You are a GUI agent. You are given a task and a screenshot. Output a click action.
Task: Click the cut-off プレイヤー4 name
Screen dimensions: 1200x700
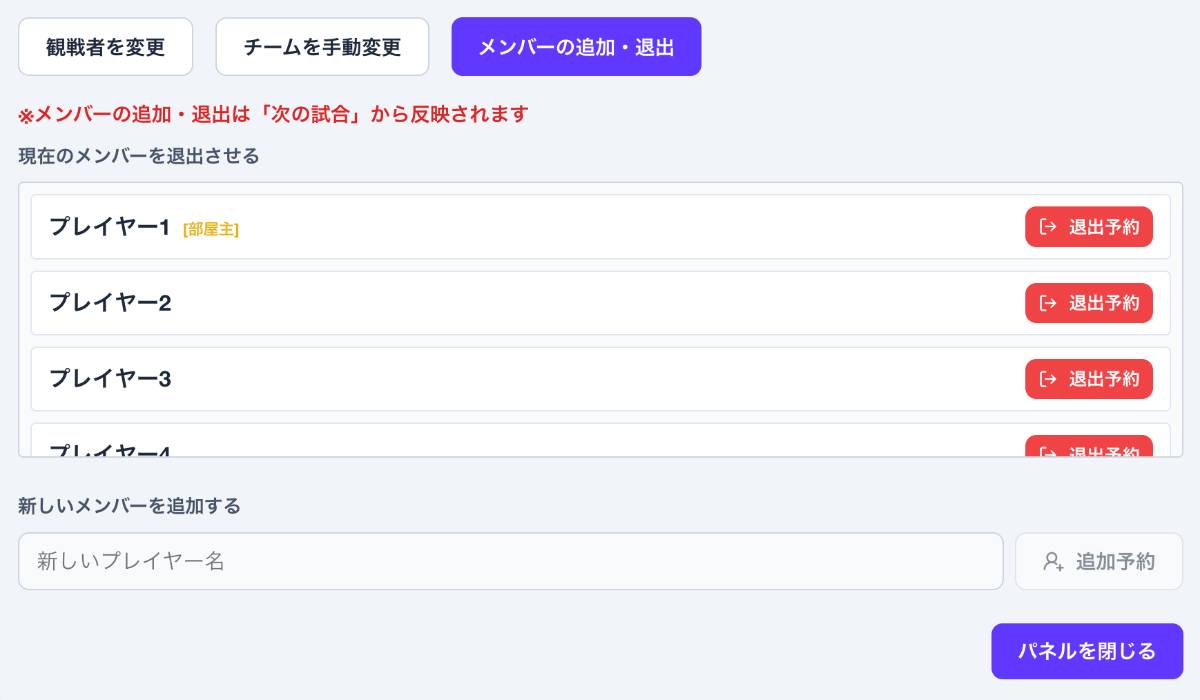pyautogui.click(x=110, y=451)
